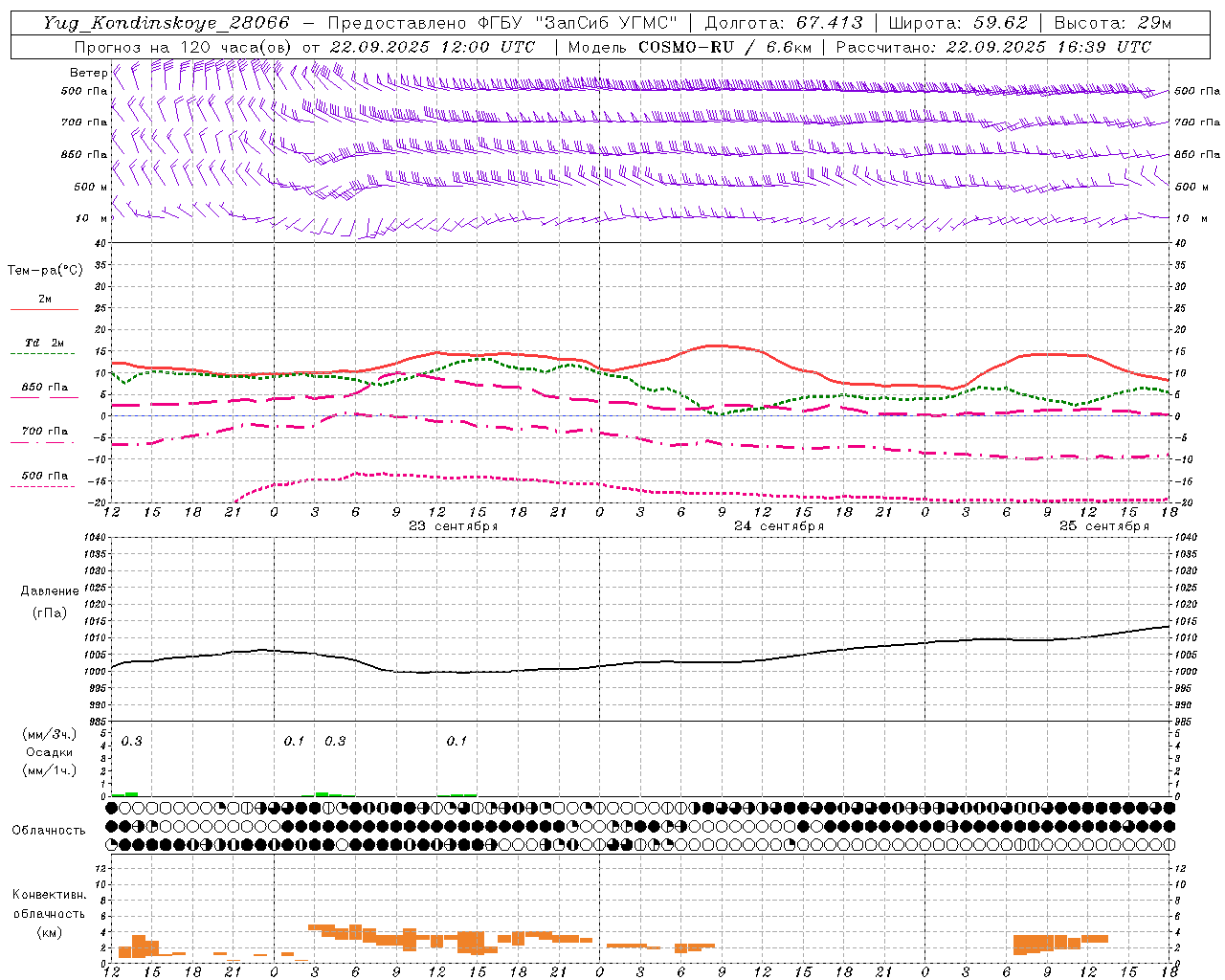
Task: Click the 'Прогноз на 120 часа(ов)' forecast text
Action: pos(184,47)
